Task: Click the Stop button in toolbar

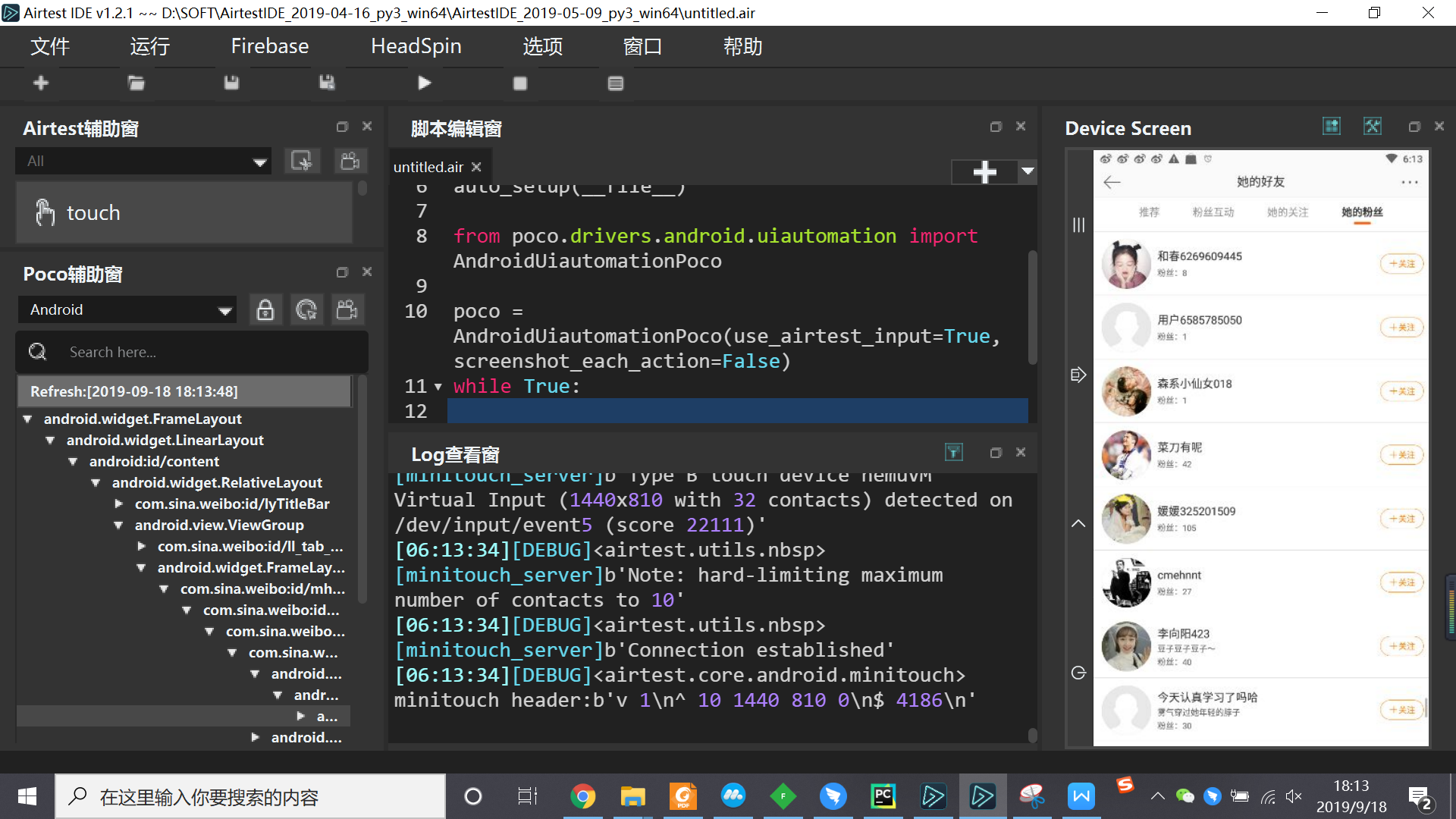Action: click(x=520, y=84)
